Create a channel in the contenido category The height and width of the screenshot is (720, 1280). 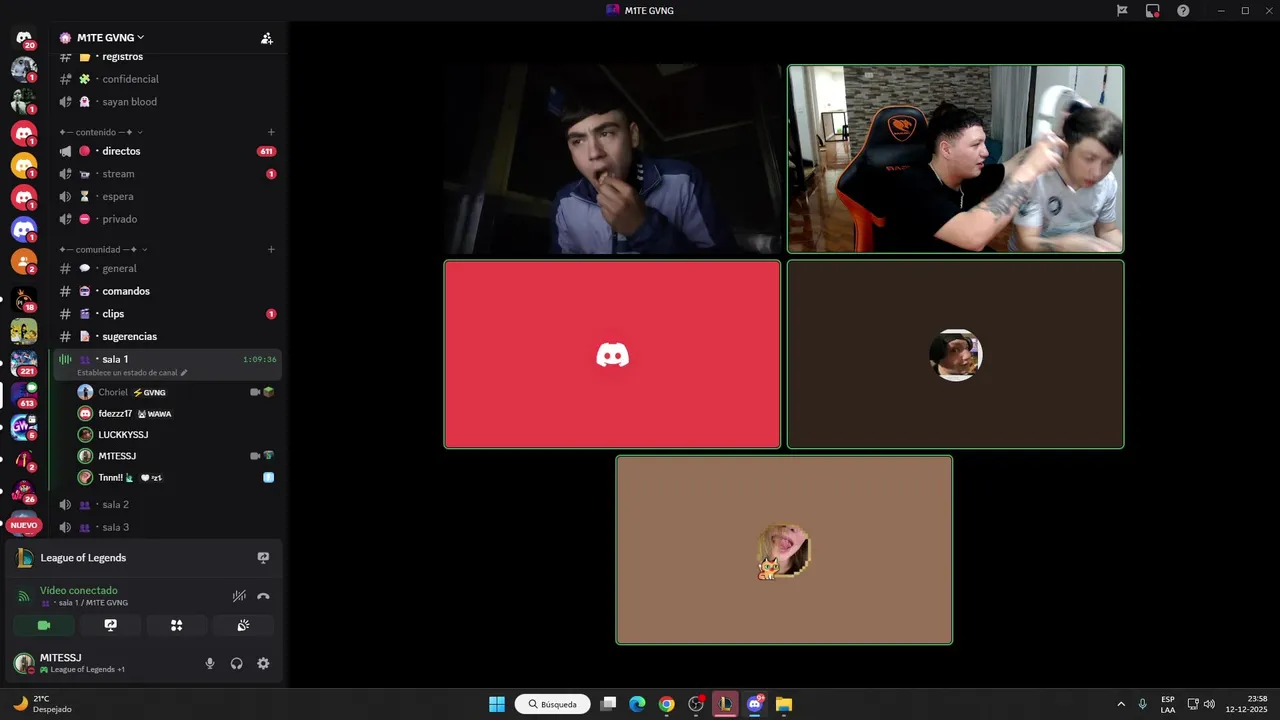(x=271, y=132)
